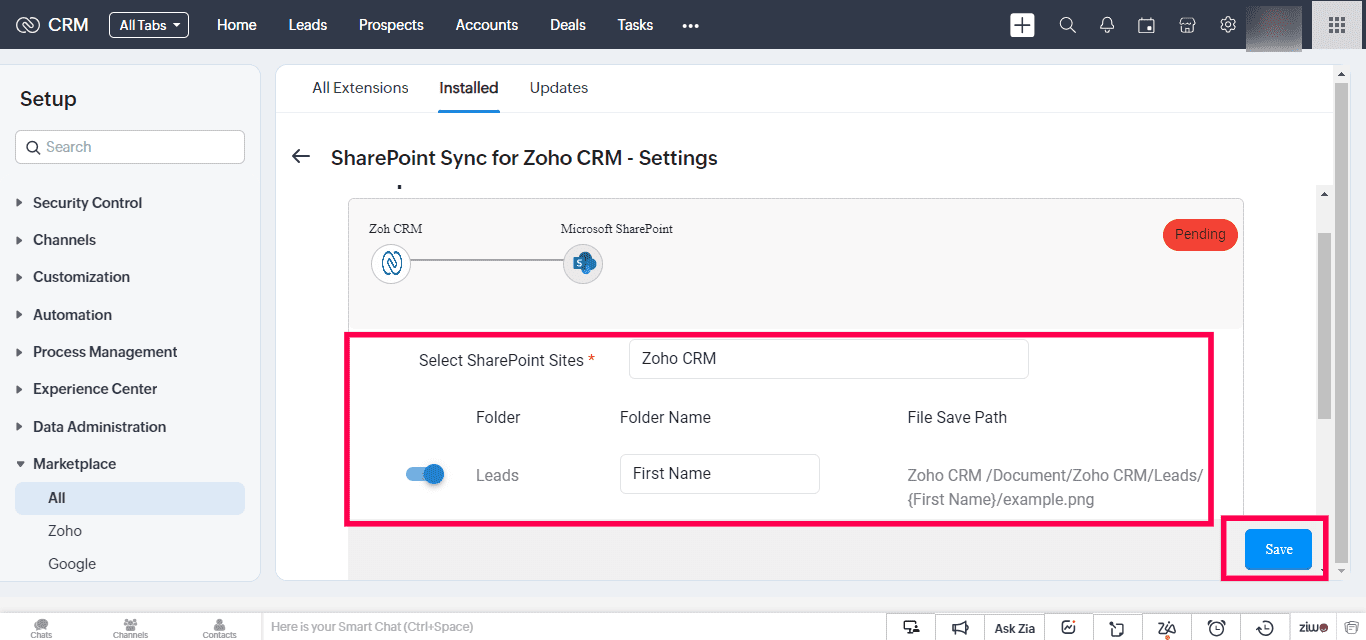Open the chat bubbles icon at bottom right
This screenshot has height=640, width=1366.
click(x=1350, y=627)
